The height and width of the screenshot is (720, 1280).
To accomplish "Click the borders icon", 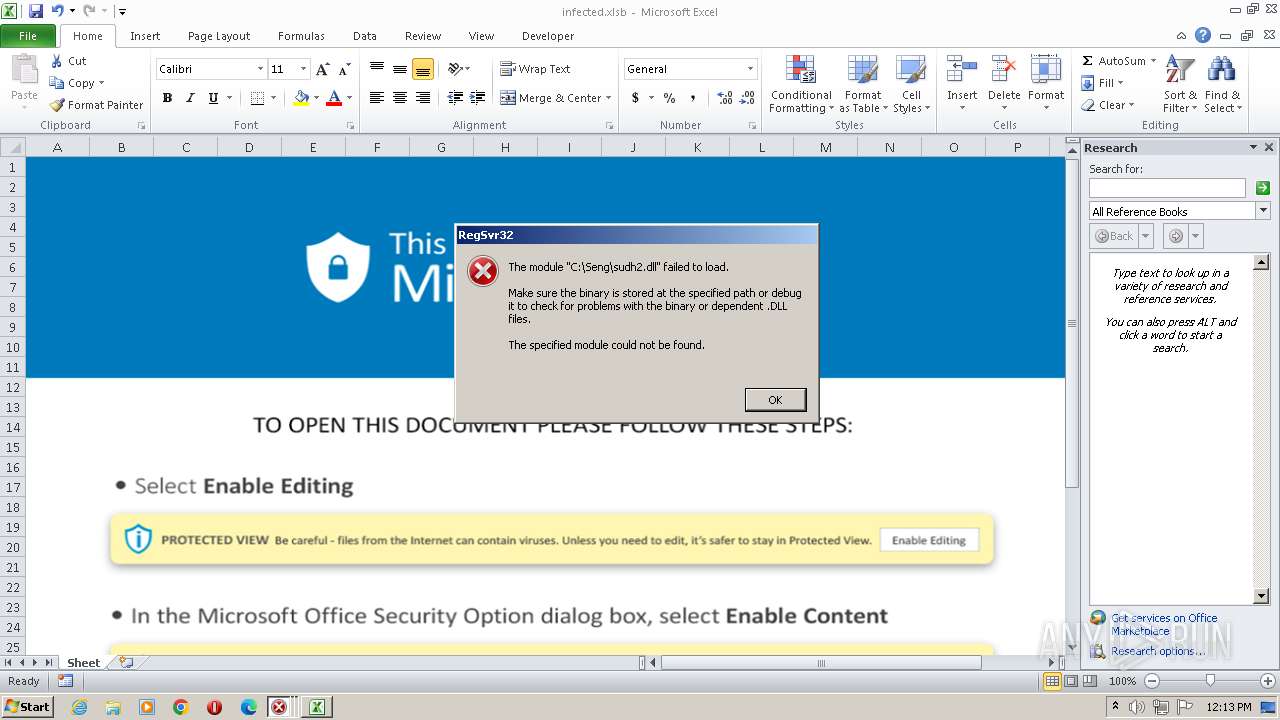I will click(x=257, y=98).
